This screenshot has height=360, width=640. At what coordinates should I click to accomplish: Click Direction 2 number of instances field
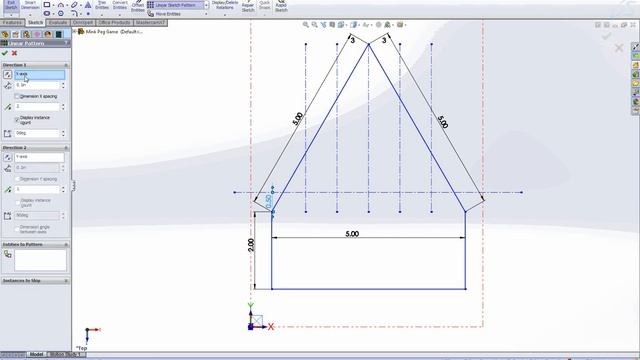[x=37, y=189]
